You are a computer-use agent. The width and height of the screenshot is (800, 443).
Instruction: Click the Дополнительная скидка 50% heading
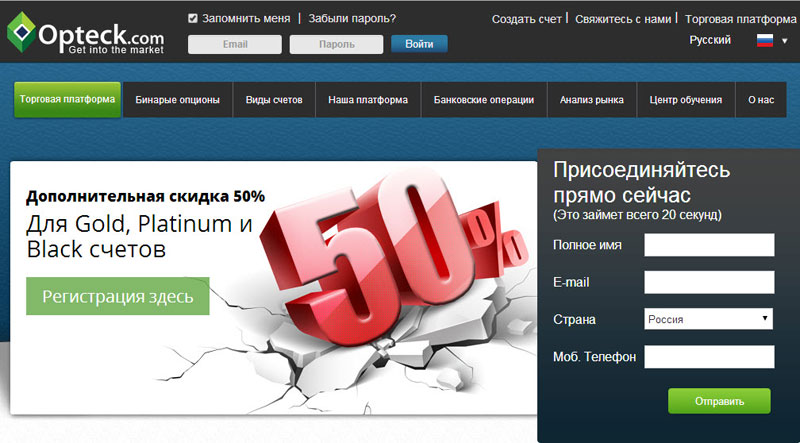(x=145, y=196)
